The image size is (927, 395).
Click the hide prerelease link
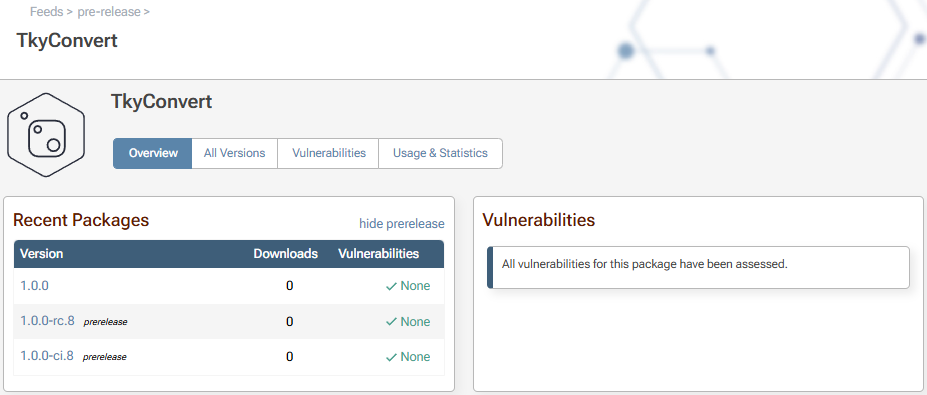coord(402,224)
